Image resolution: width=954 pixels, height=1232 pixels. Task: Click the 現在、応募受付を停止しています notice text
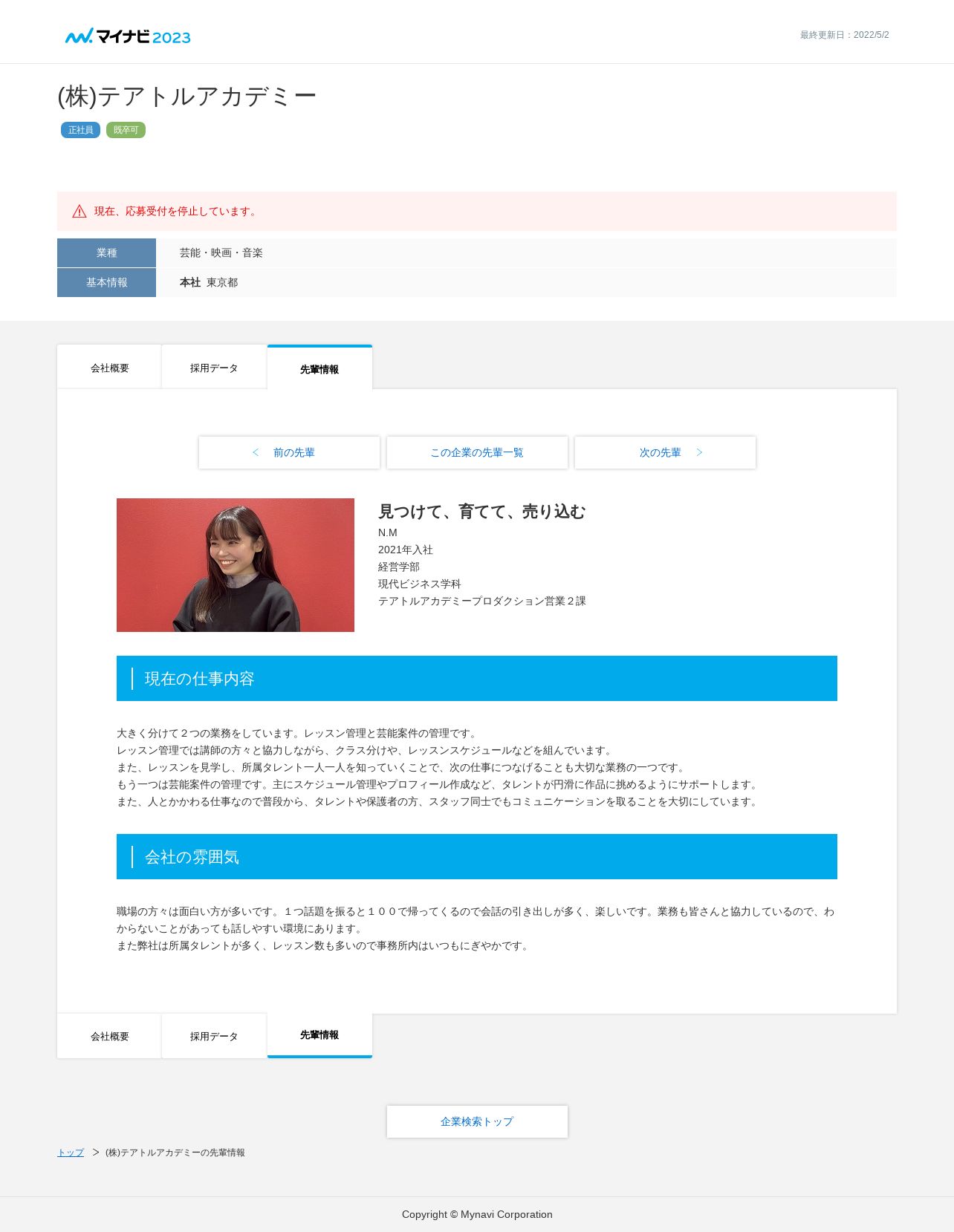pyautogui.click(x=177, y=212)
